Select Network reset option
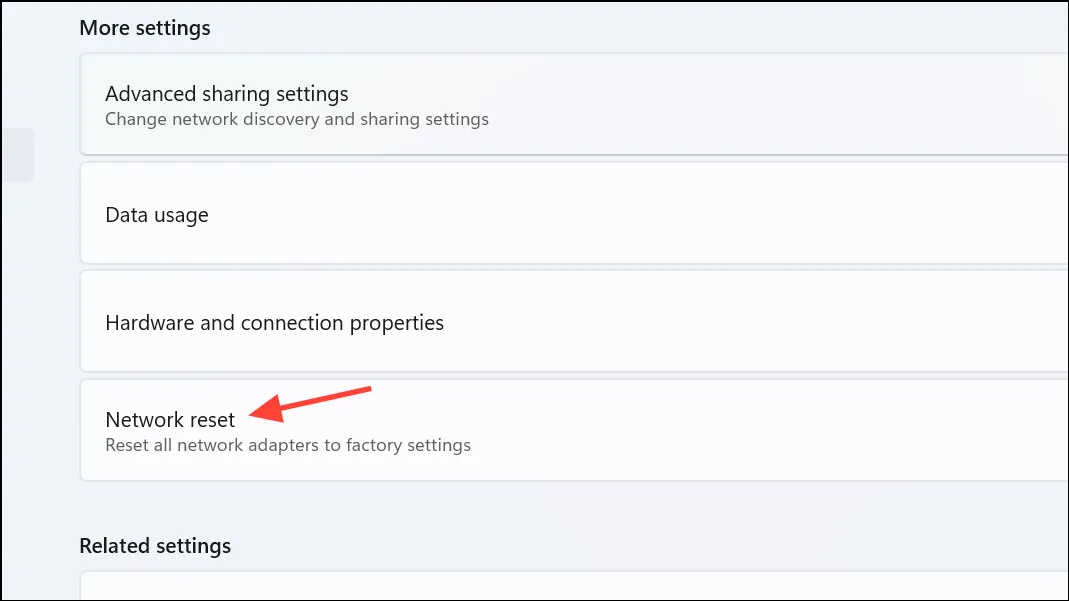 tap(574, 430)
